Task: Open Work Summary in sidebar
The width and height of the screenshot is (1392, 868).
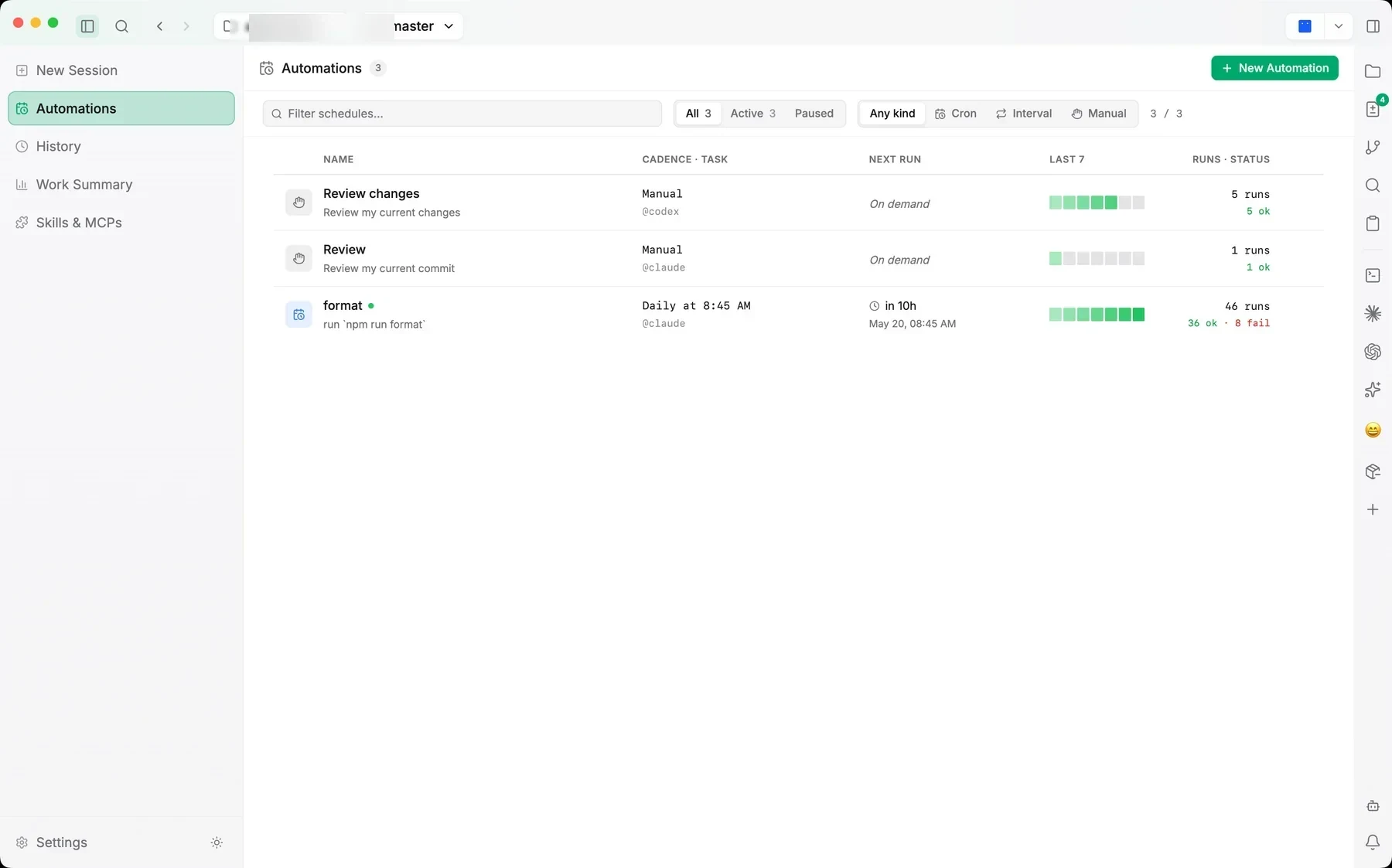Action: click(121, 185)
